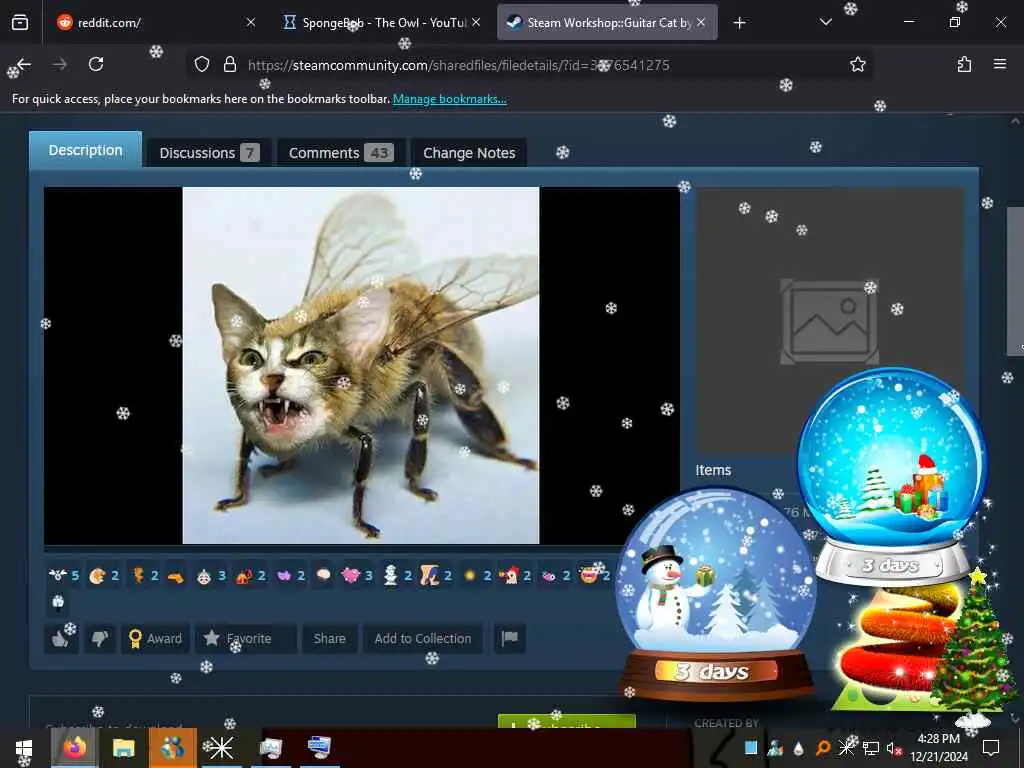Open the Windows notification center
This screenshot has height=768, width=1024.
(991, 748)
